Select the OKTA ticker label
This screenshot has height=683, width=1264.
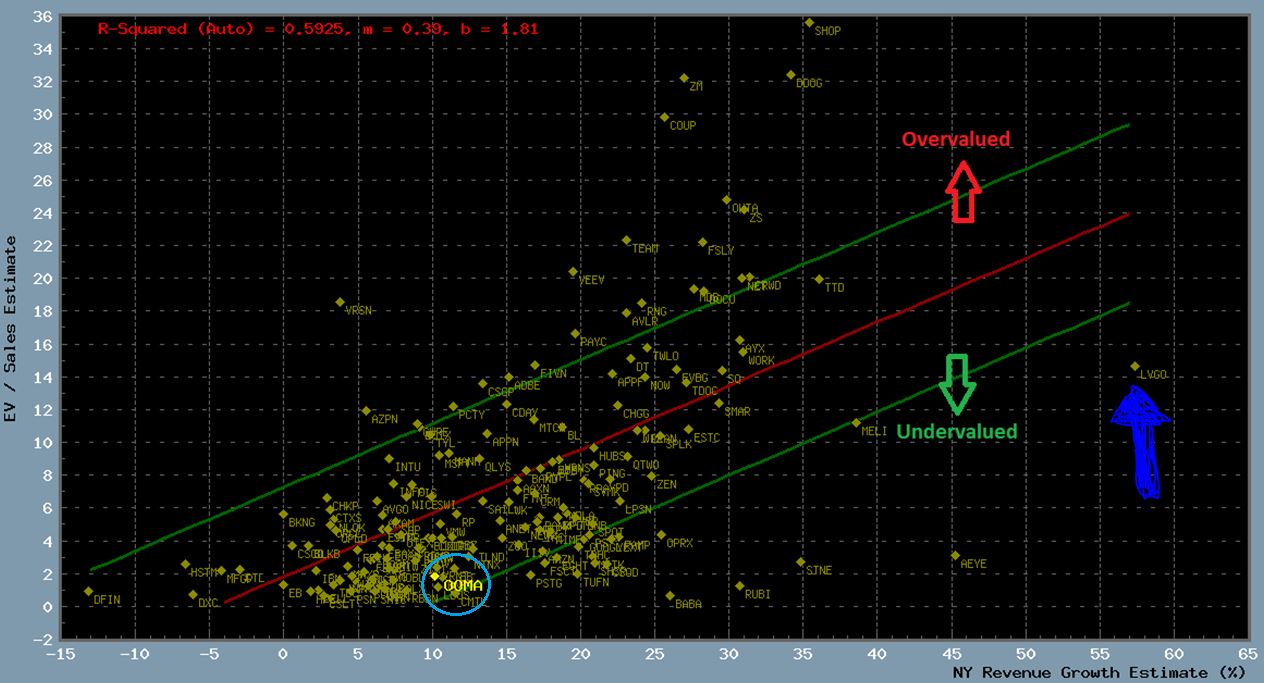point(745,209)
